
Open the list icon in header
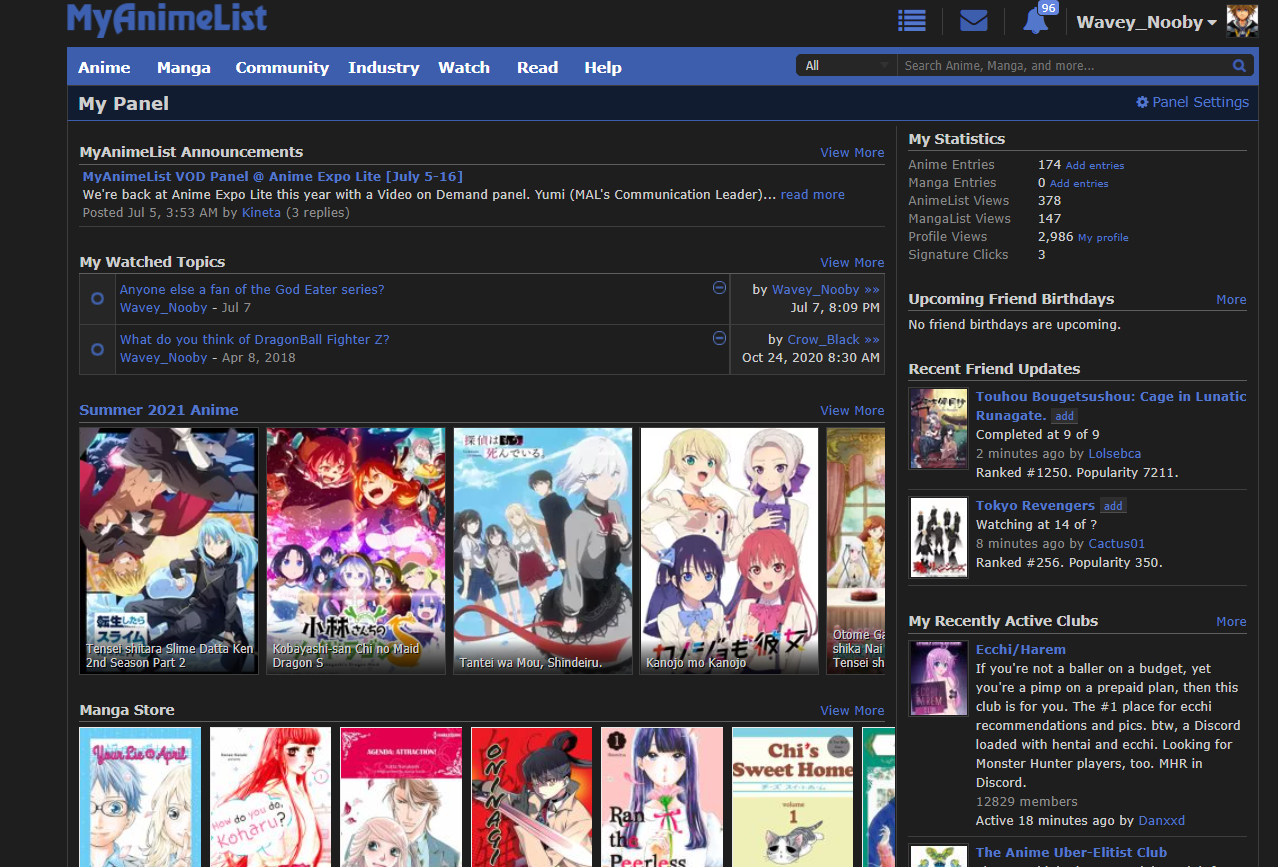[911, 20]
